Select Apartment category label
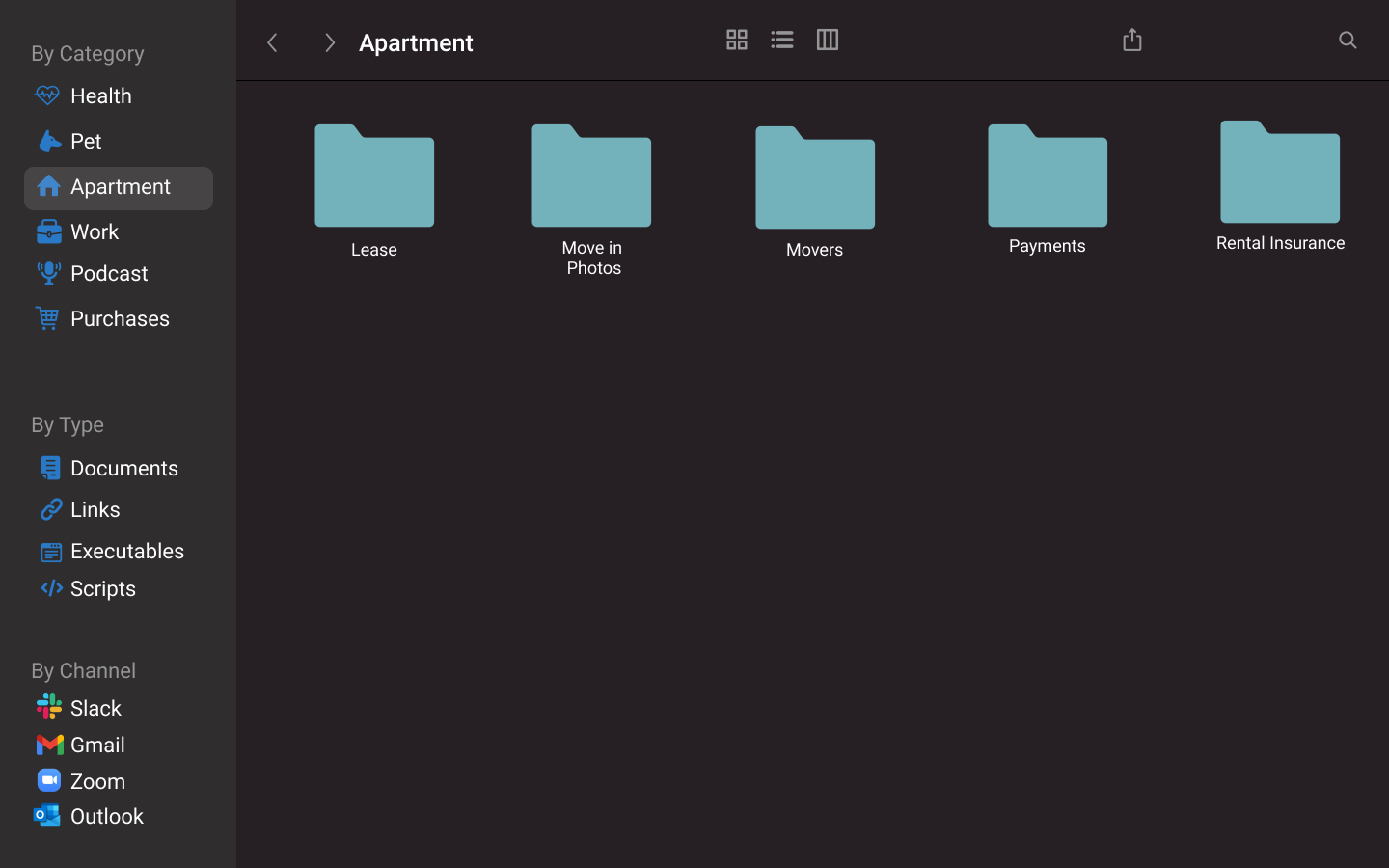Image resolution: width=1389 pixels, height=868 pixels. 121,186
